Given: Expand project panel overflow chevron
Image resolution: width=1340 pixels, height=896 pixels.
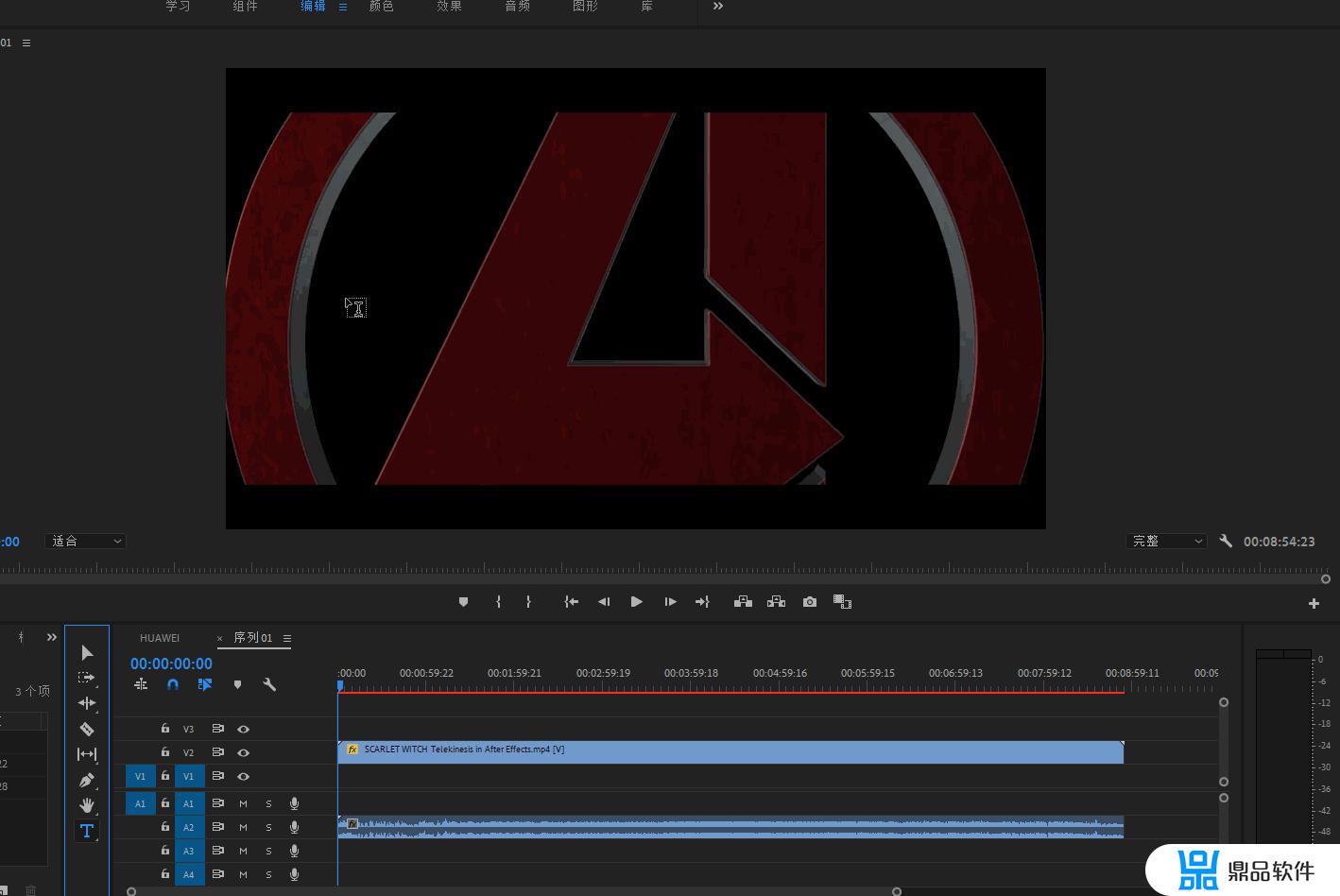Looking at the screenshot, I should pyautogui.click(x=52, y=637).
